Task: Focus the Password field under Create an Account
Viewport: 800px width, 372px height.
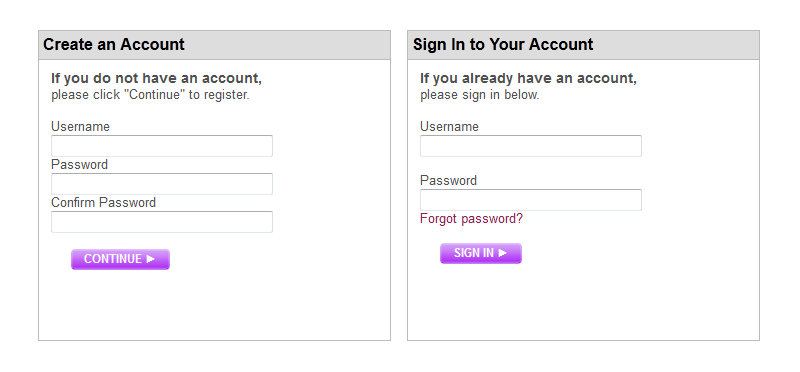Action: (x=162, y=184)
